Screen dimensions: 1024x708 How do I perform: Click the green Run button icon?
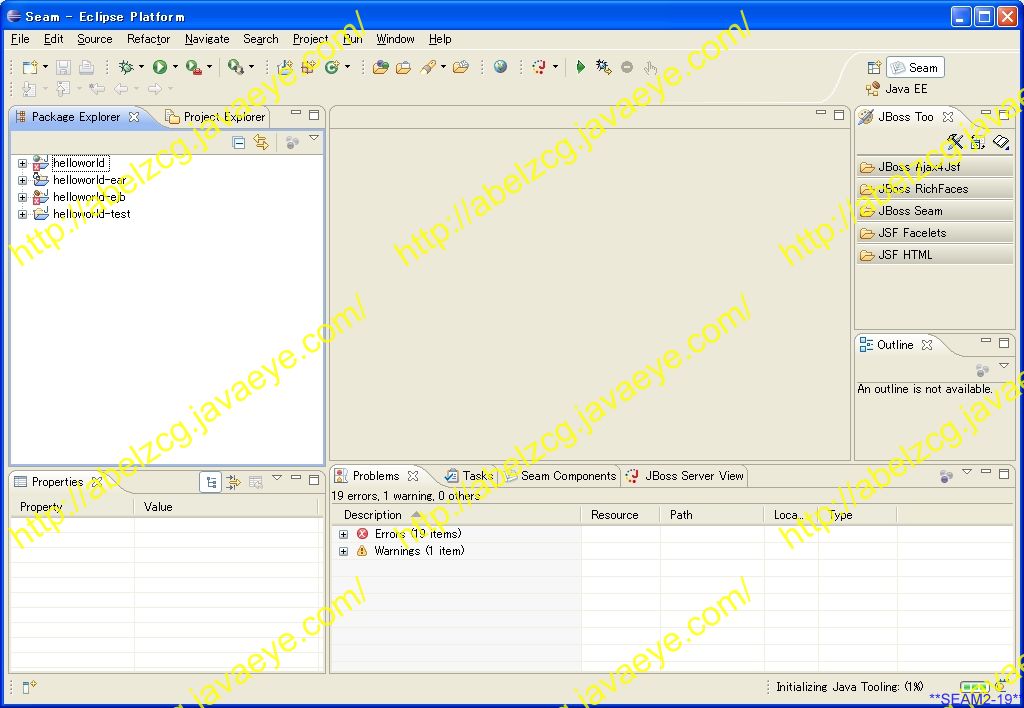[x=160, y=67]
